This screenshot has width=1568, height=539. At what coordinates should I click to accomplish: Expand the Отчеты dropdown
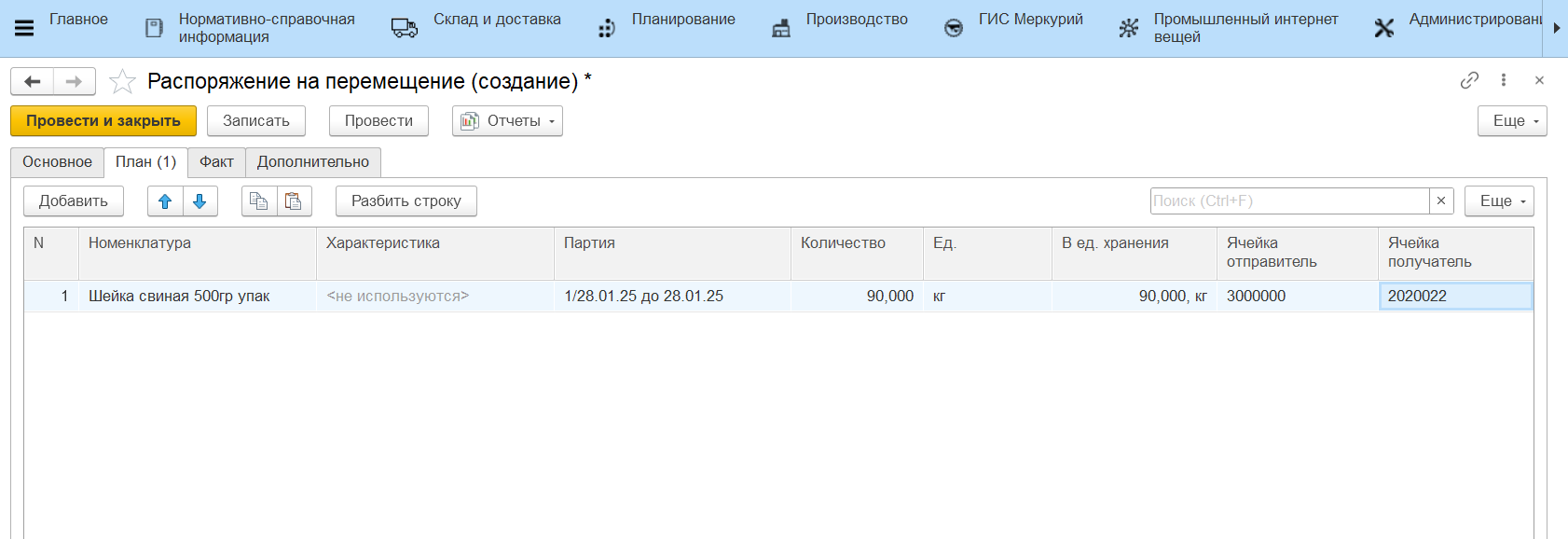tap(507, 121)
